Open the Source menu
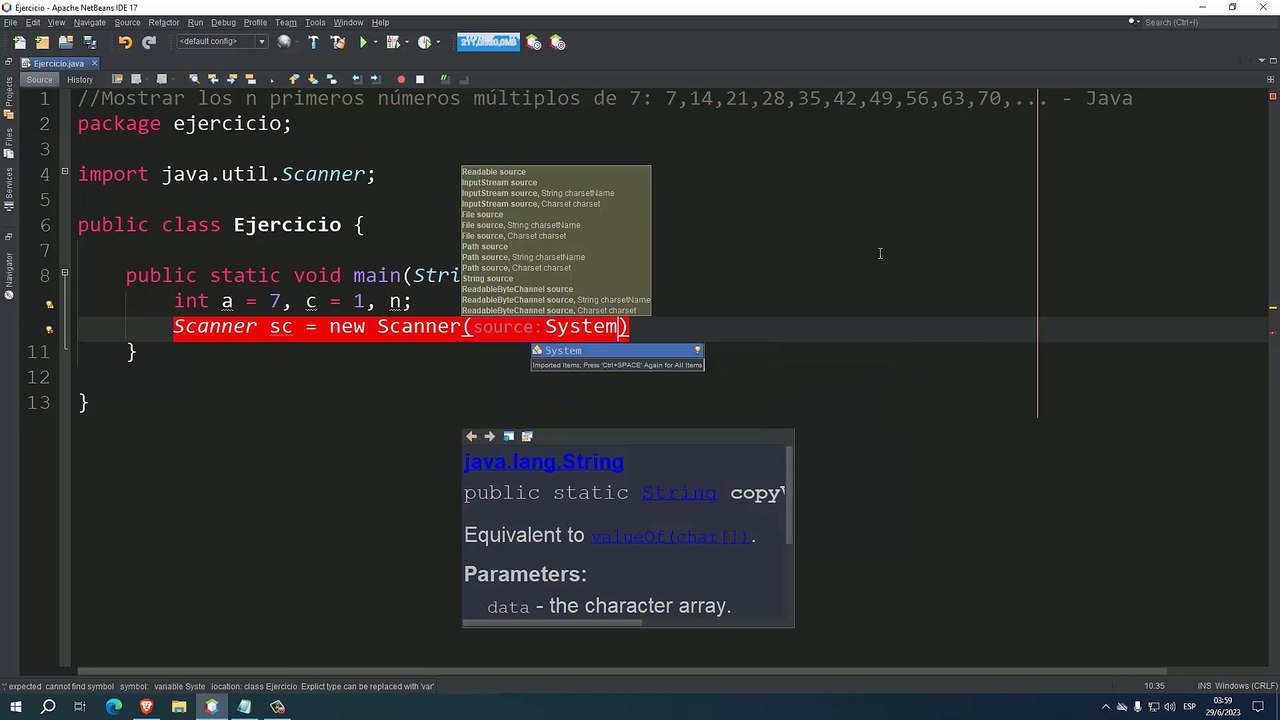Screen dimensions: 1280x720 click(x=127, y=22)
